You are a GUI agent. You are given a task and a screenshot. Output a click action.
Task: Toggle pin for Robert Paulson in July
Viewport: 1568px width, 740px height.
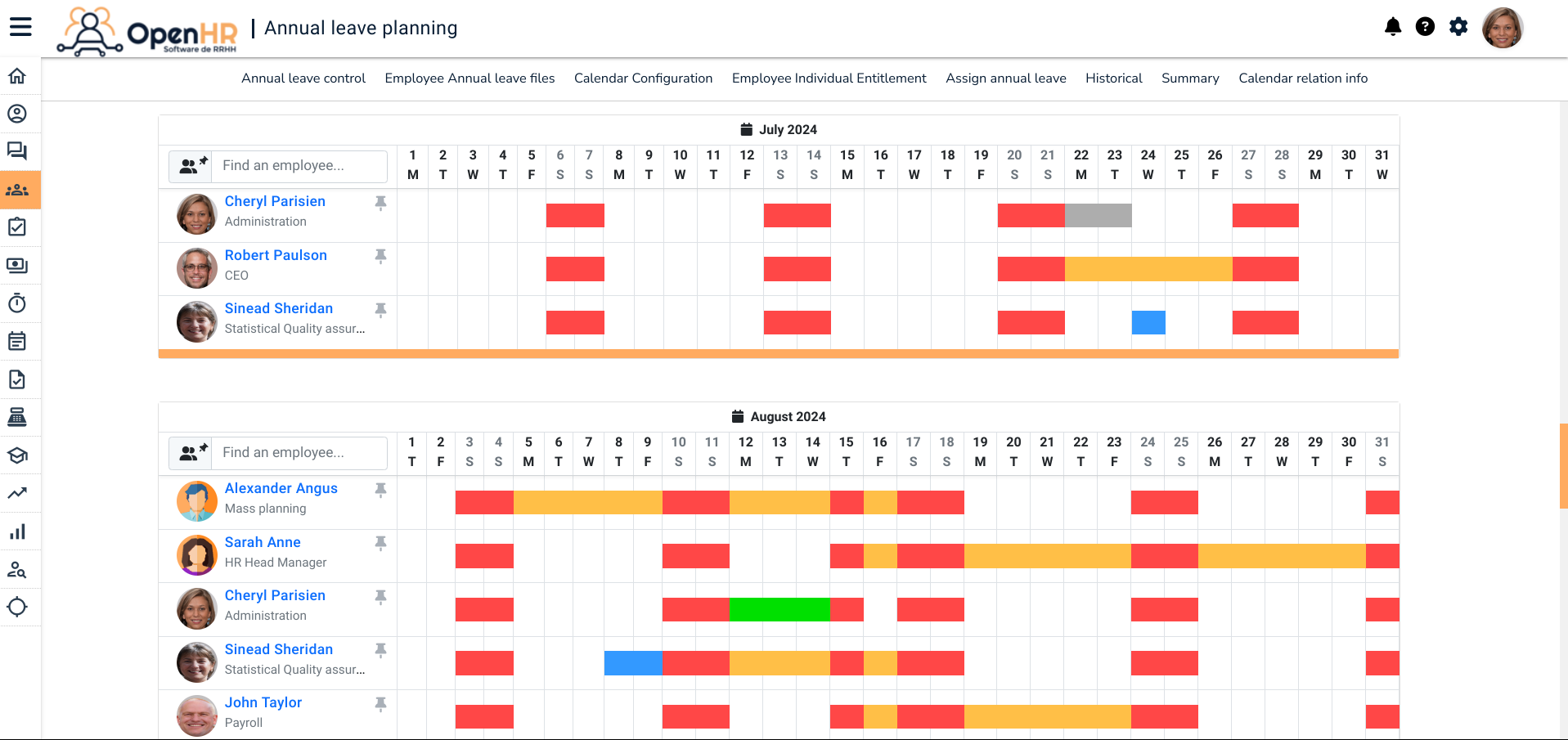click(x=380, y=256)
